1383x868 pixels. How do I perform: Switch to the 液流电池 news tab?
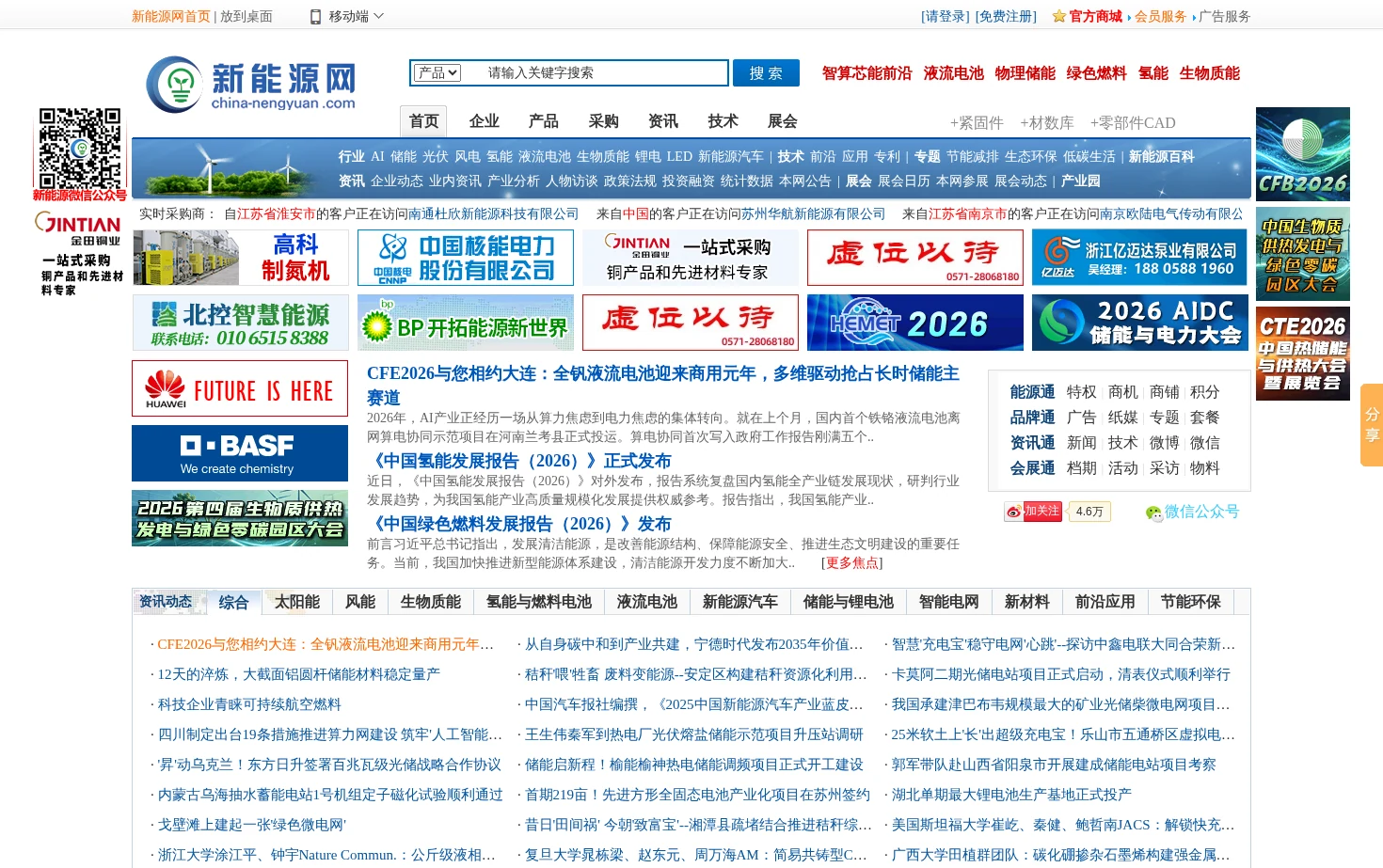coord(647,602)
